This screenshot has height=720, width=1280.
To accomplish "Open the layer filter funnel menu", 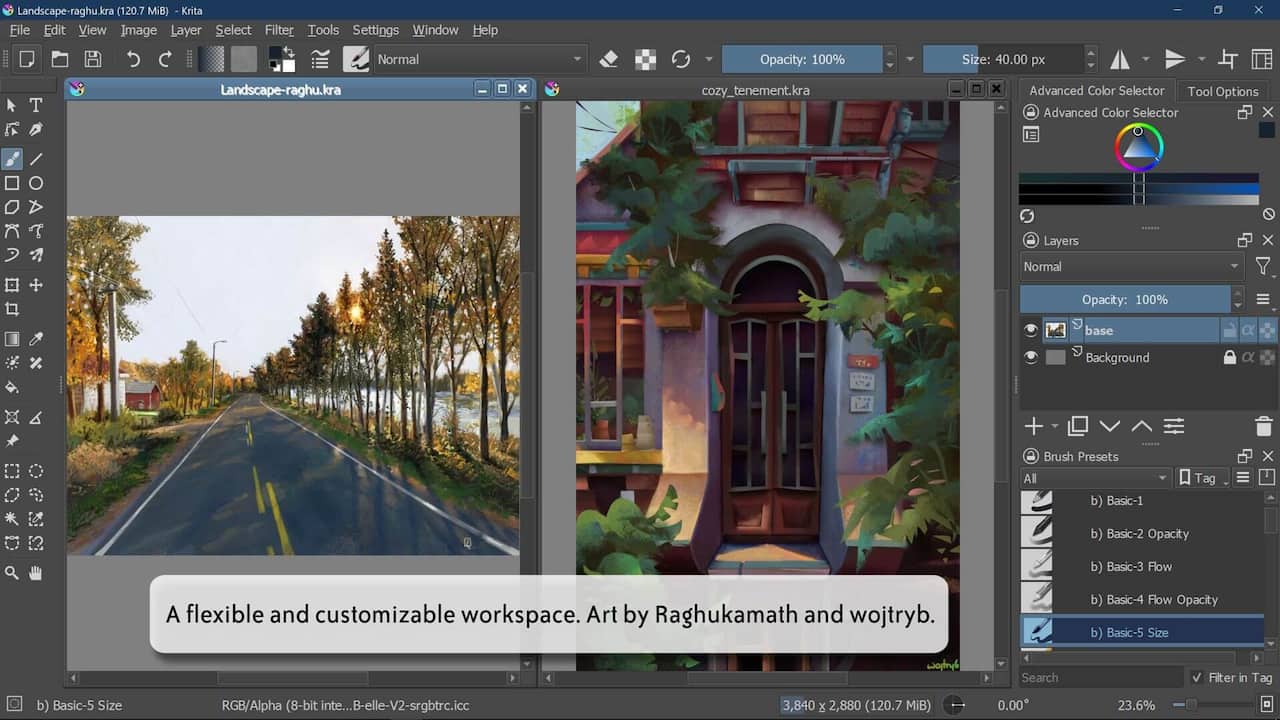I will [1263, 267].
